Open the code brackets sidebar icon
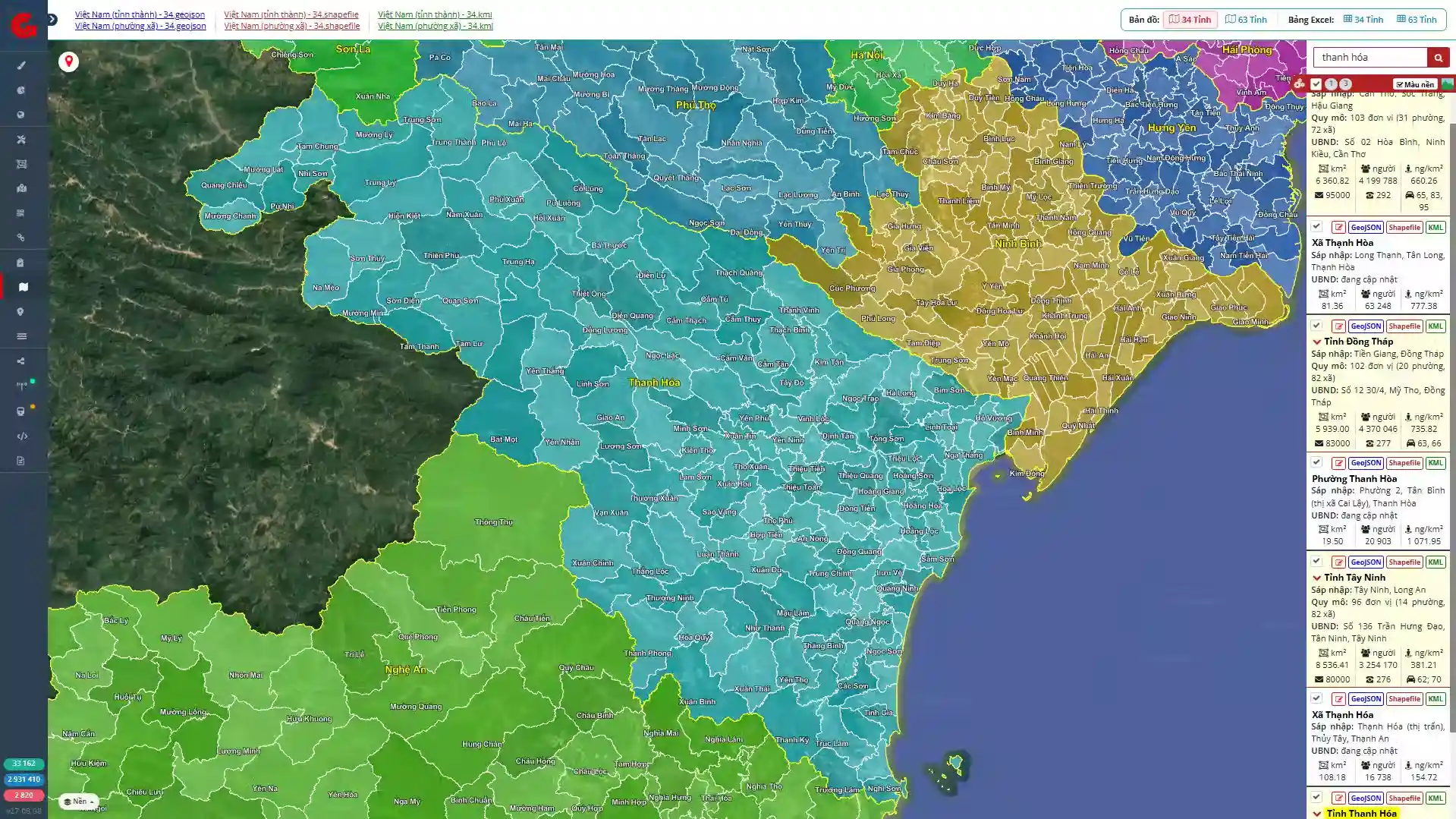The image size is (1456, 819). click(21, 436)
